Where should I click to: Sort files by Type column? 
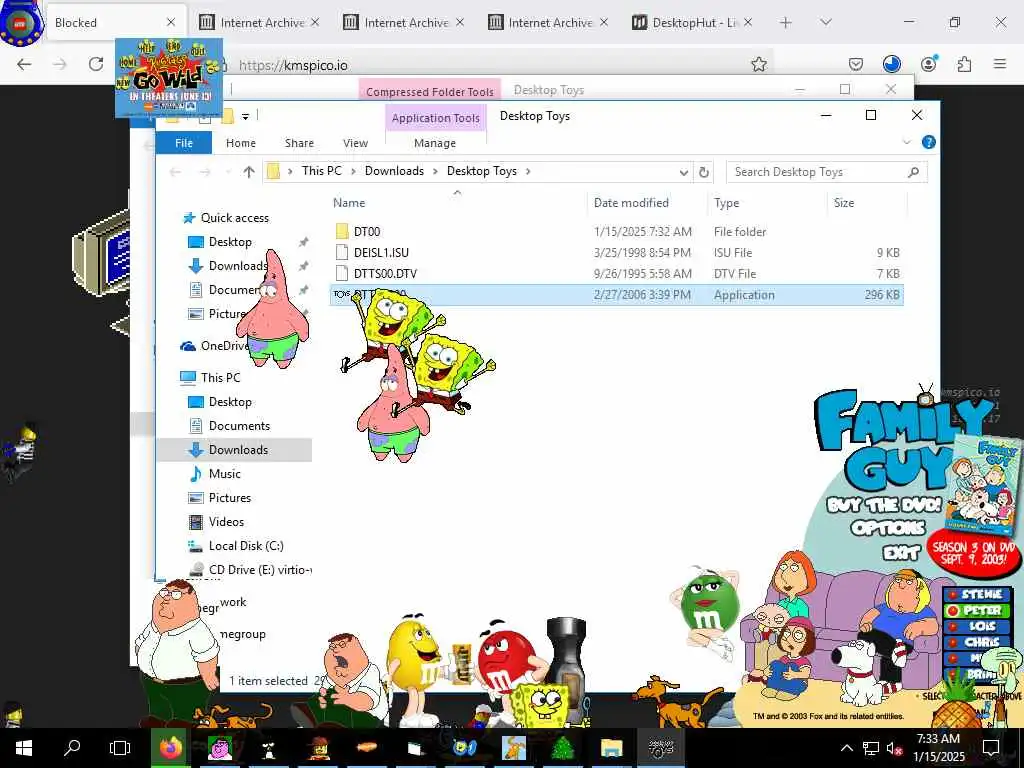pos(726,203)
